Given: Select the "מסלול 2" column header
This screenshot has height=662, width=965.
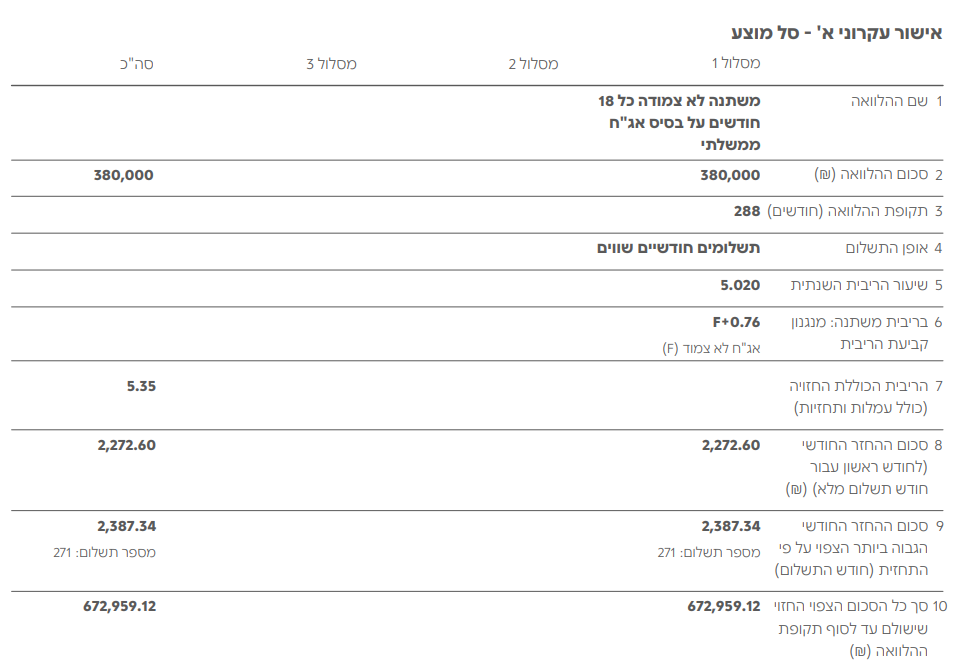Looking at the screenshot, I should click(x=533, y=64).
